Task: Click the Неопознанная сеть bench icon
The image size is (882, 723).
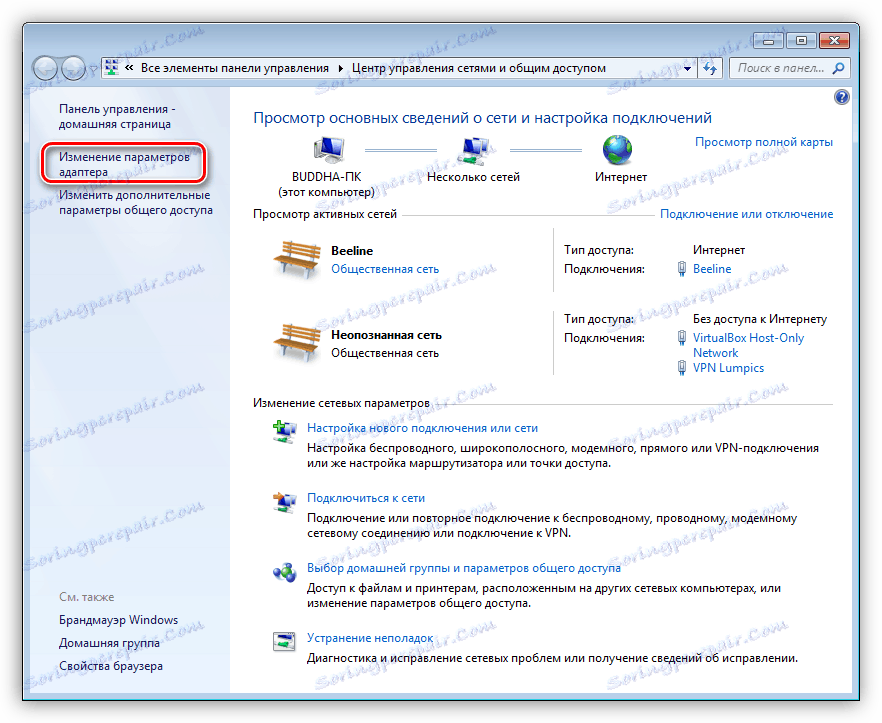Action: [x=297, y=342]
